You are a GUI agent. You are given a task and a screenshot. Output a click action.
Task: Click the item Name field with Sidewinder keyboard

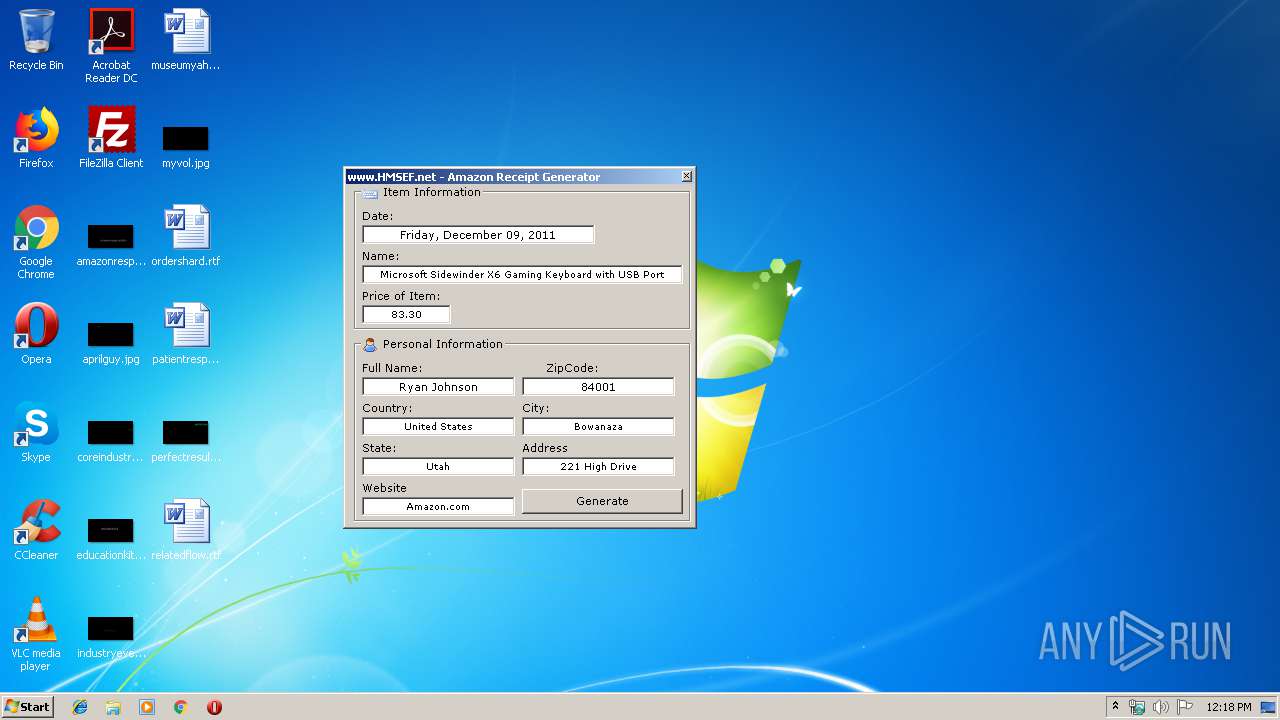click(x=522, y=274)
